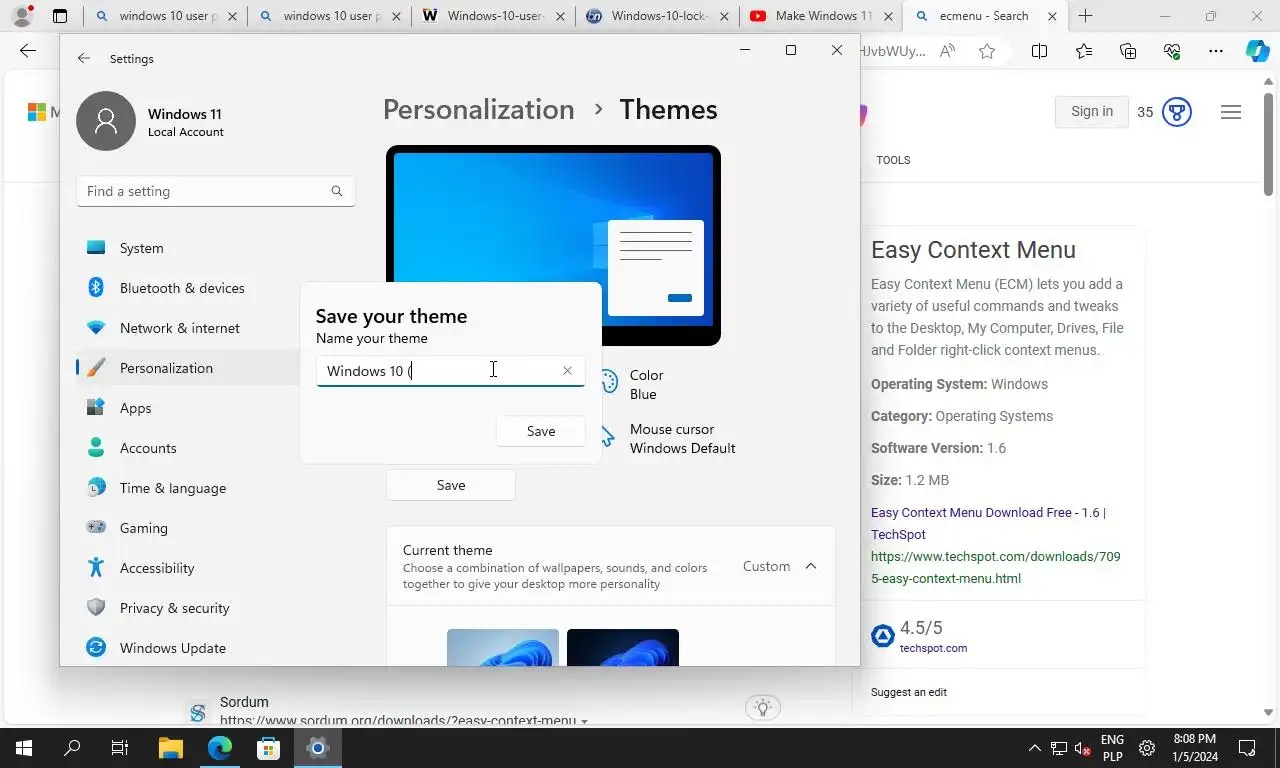Click the Gaming controller icon
This screenshot has width=1280, height=768.
96,528
